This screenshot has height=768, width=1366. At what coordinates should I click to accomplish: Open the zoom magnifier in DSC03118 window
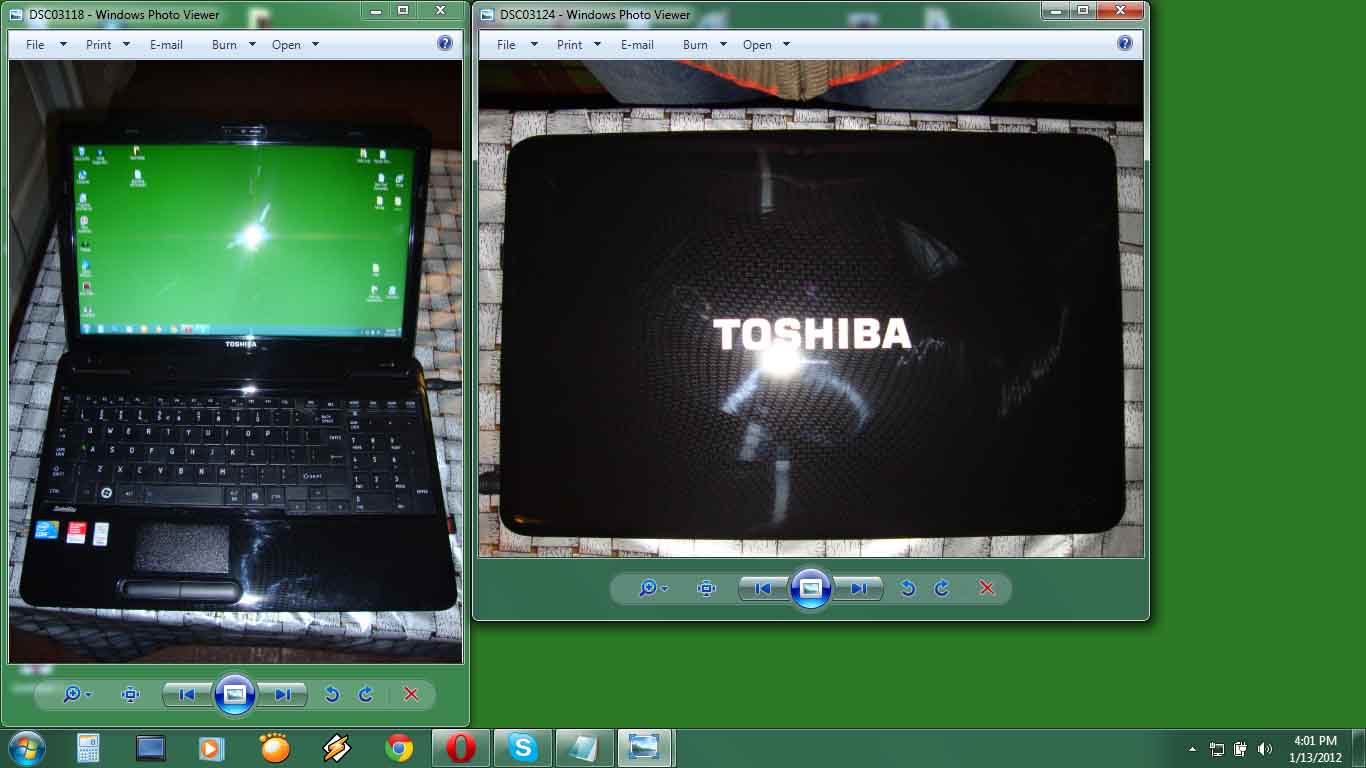pos(76,694)
